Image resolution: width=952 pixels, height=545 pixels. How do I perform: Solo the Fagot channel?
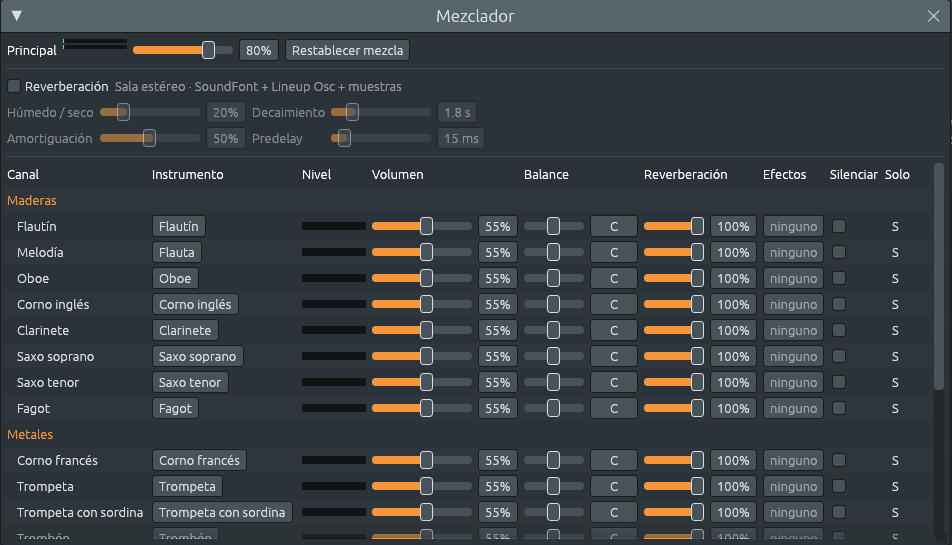[895, 409]
